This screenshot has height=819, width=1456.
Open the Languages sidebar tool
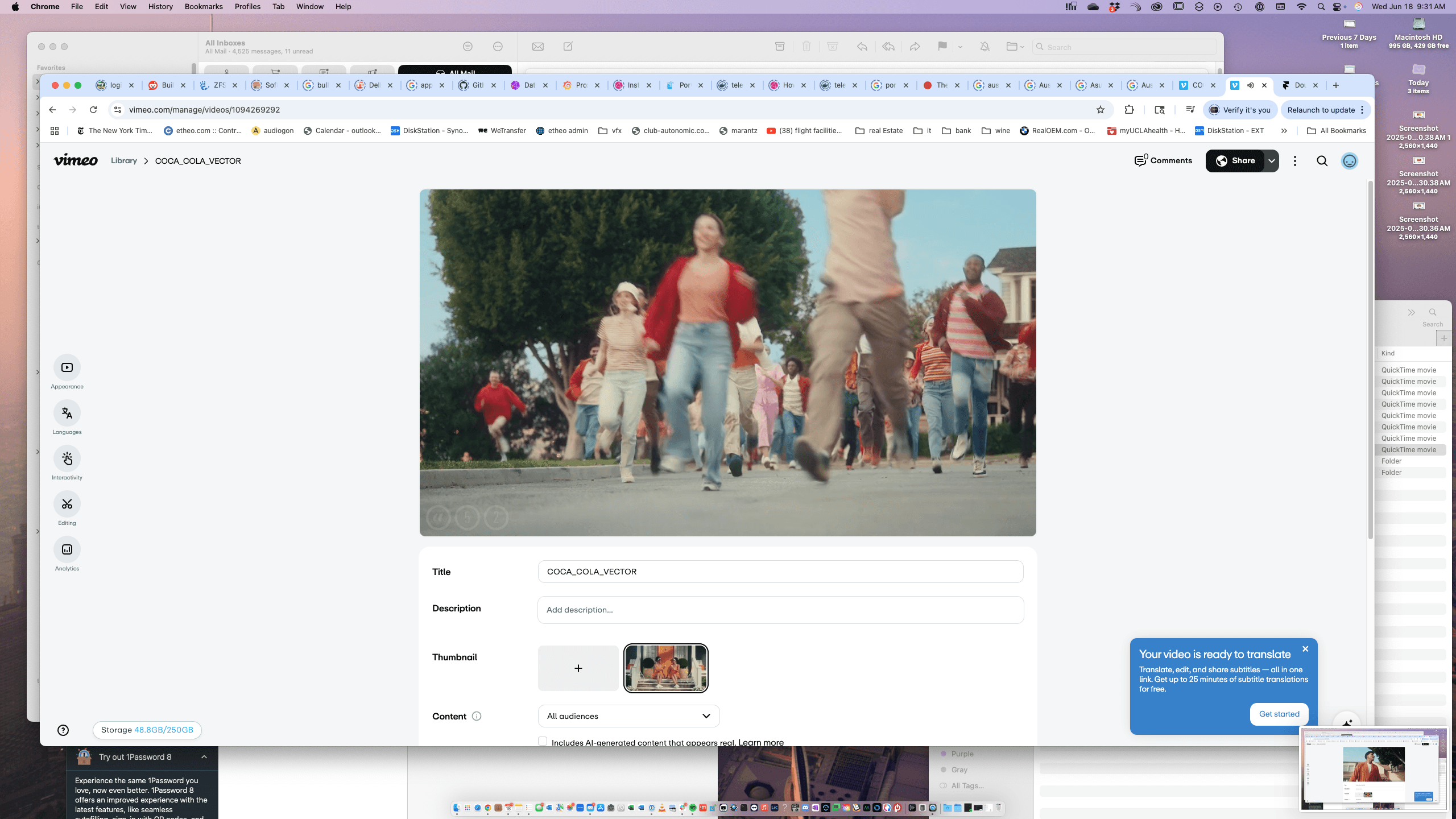[67, 413]
